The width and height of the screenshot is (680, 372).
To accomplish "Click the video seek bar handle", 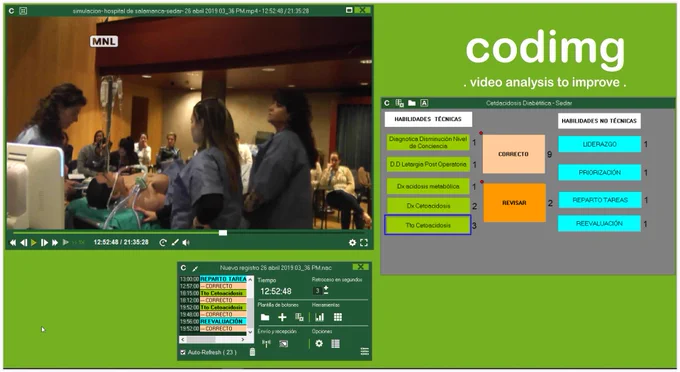I will click(223, 233).
